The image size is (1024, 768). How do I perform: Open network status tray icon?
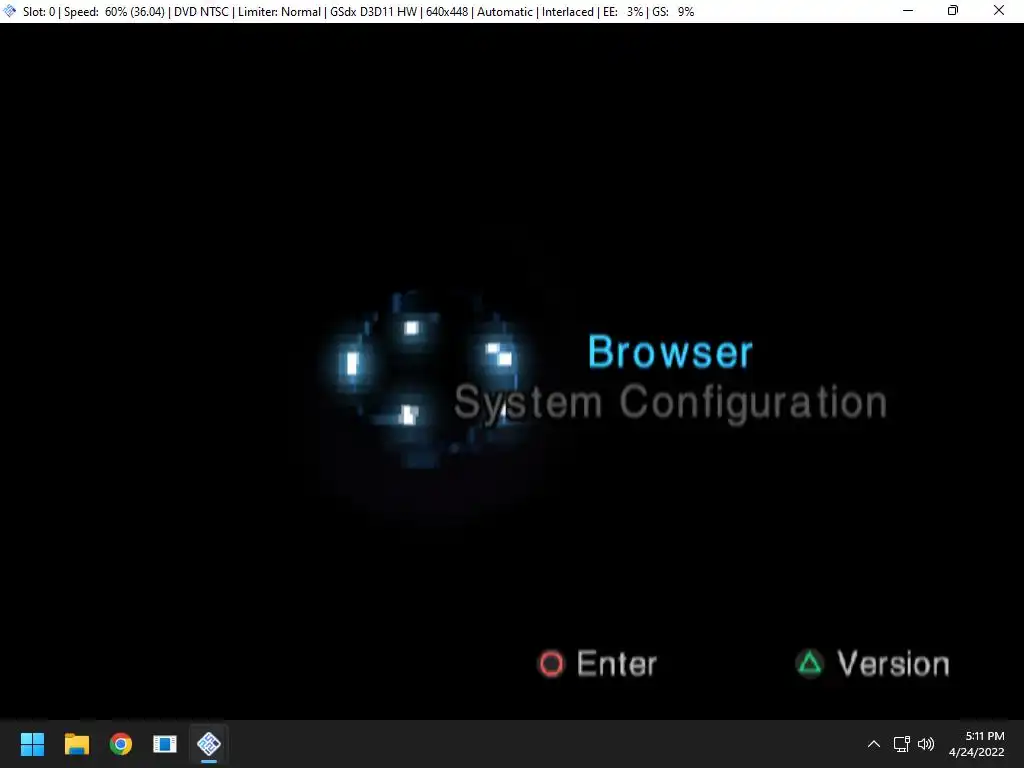pyautogui.click(x=901, y=744)
